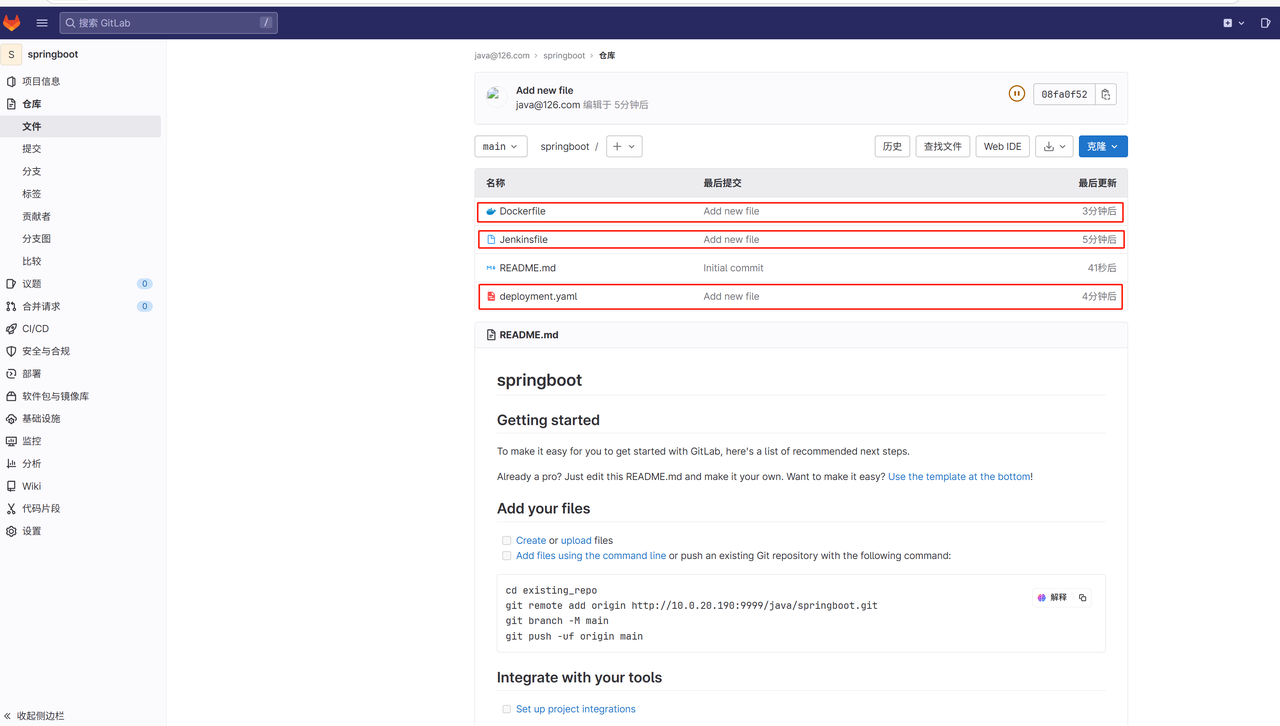Tick the Add files using command line checkbox
This screenshot has width=1280, height=726.
click(x=507, y=556)
